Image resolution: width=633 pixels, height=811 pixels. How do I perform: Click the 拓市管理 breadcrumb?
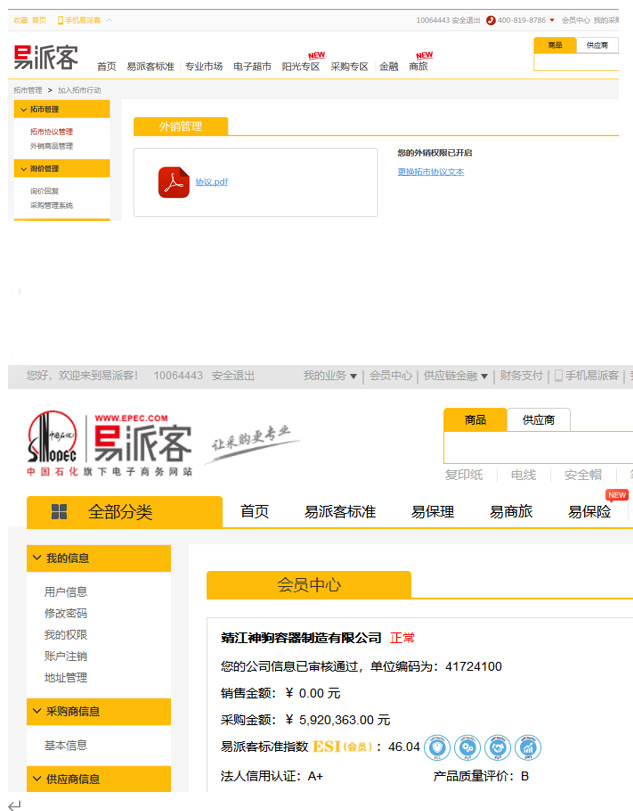[28, 90]
